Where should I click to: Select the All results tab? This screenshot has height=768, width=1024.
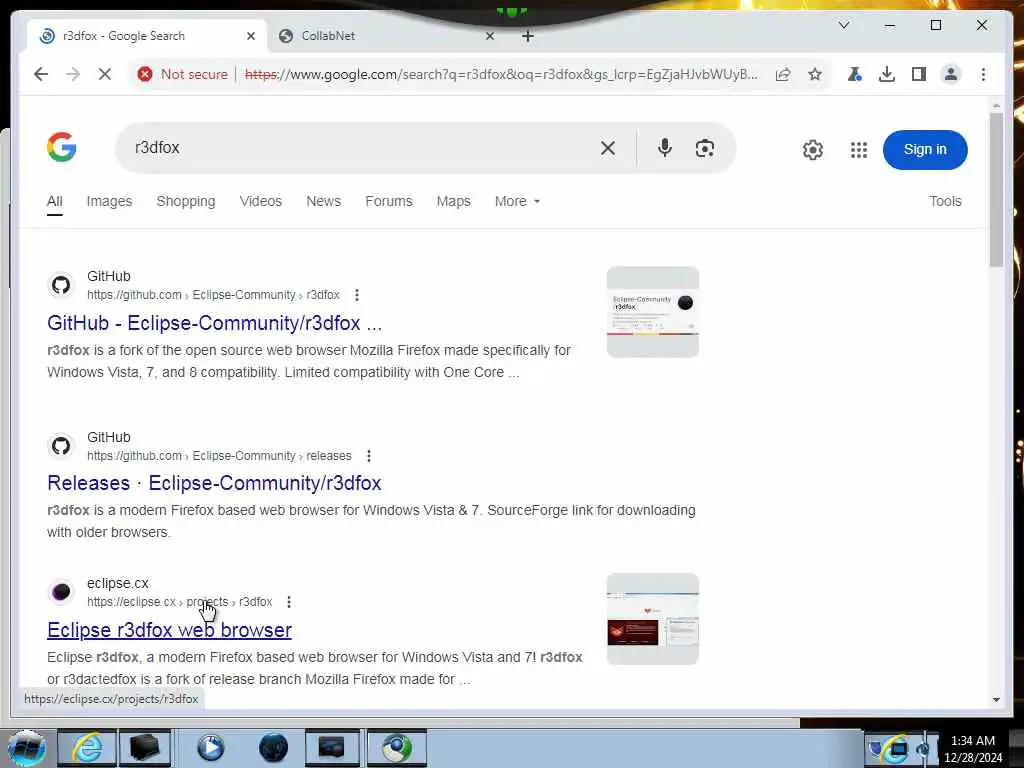55,201
